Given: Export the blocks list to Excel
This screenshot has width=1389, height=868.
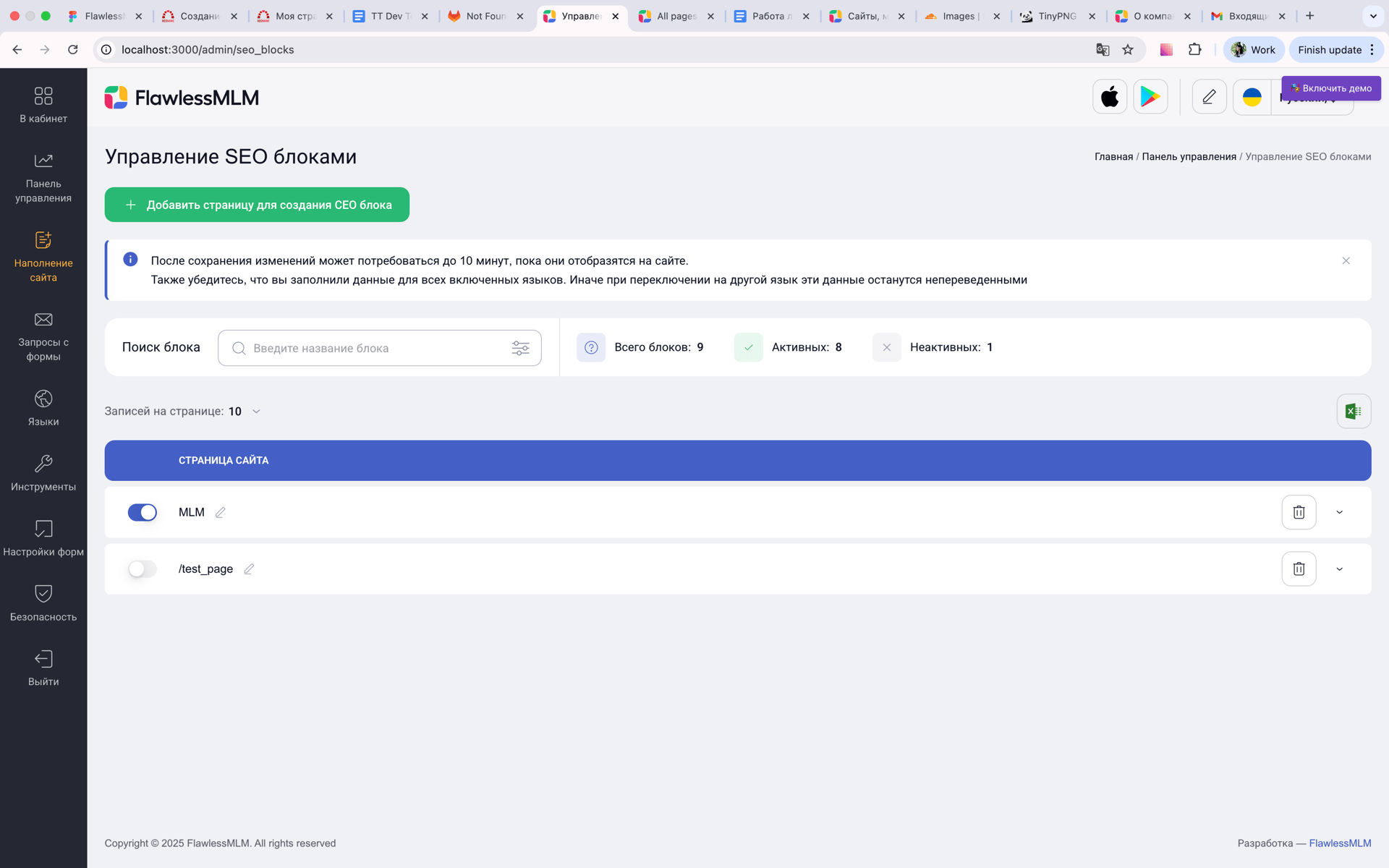Looking at the screenshot, I should (1354, 410).
